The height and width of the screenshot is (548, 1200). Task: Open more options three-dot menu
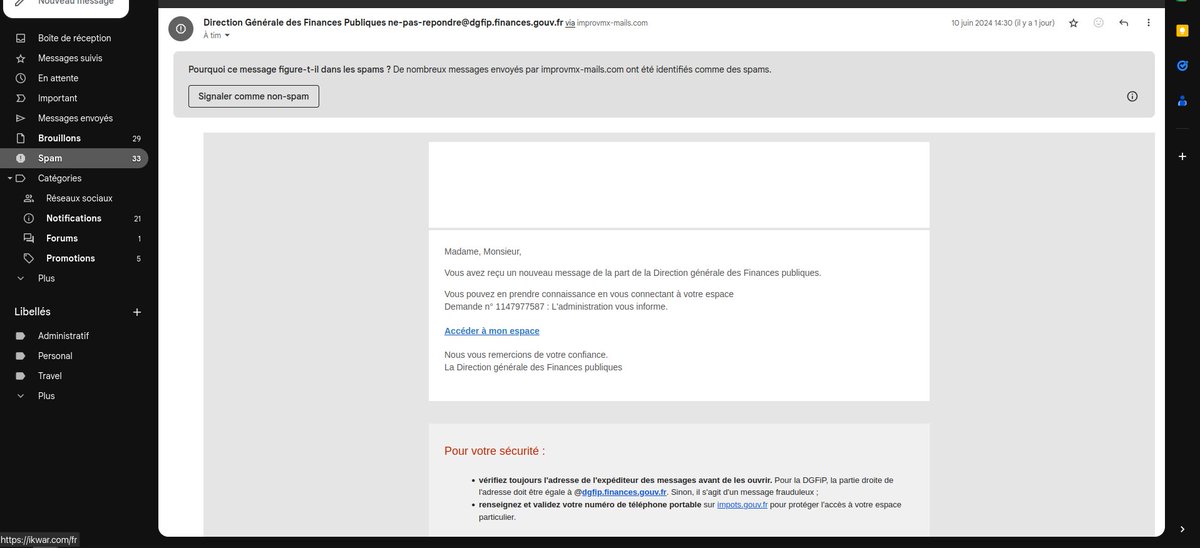pos(1147,22)
